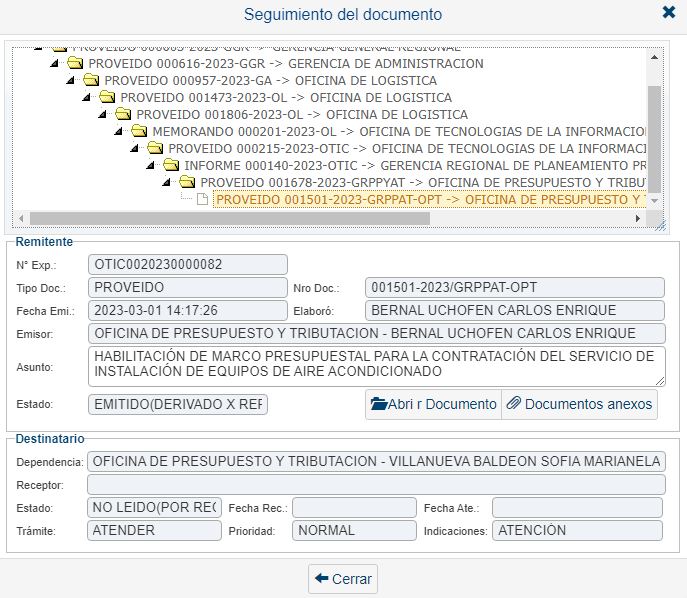Click the empty Fecha Ate. field

pyautogui.click(x=577, y=507)
